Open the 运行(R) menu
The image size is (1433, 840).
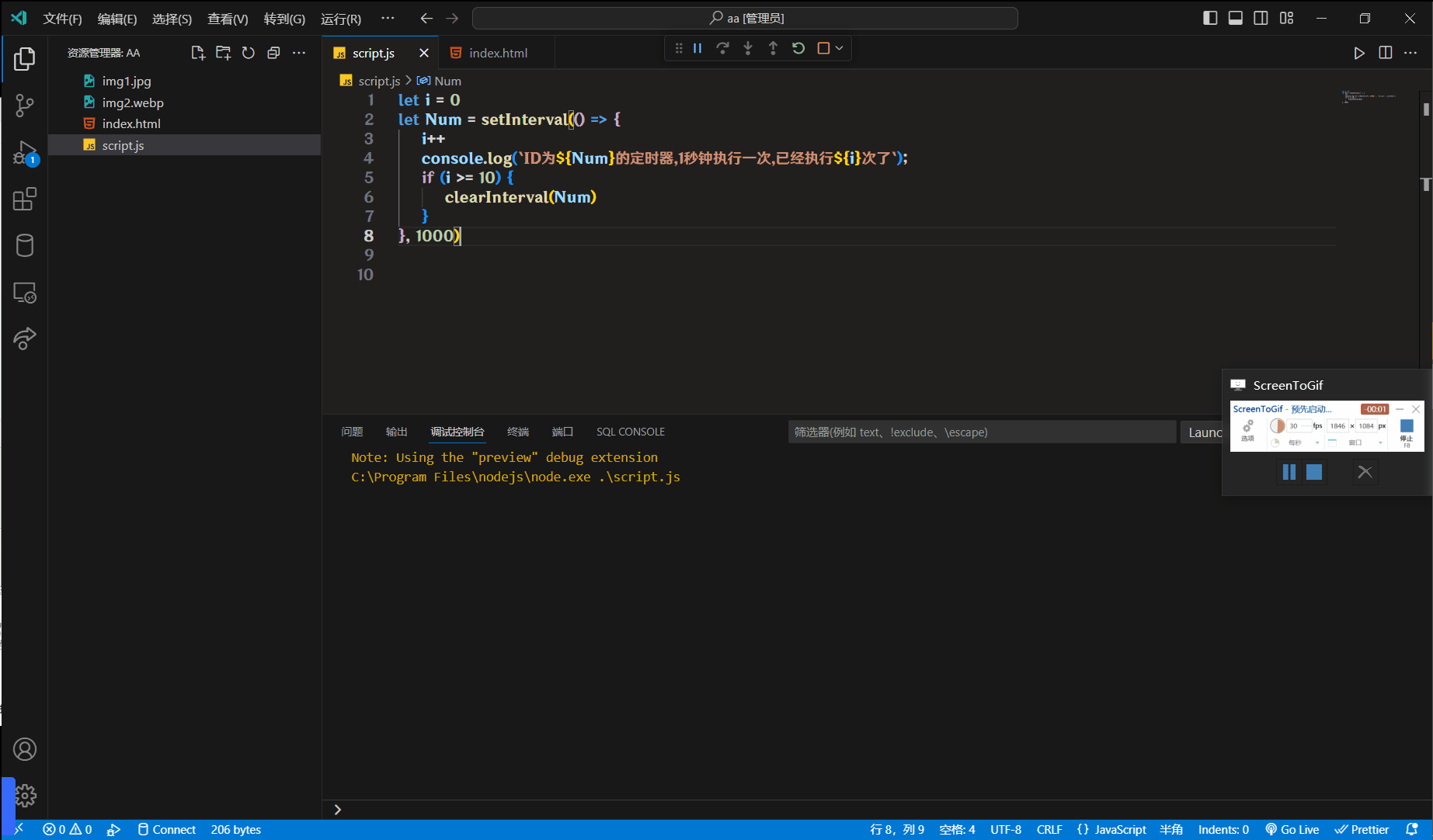point(341,19)
